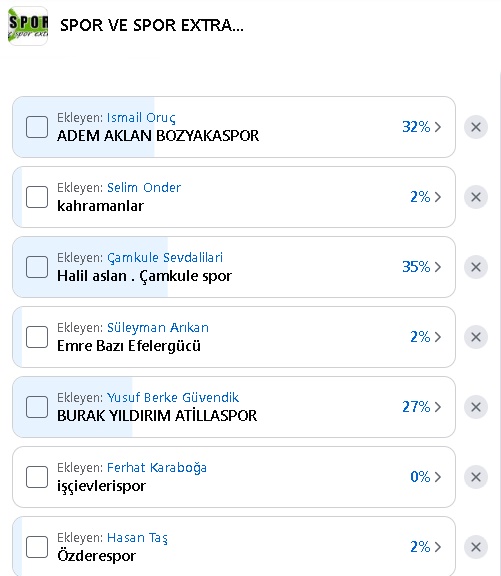Open the SPOR VE SPOR EXTRA group title
This screenshot has height=576, width=501.
(x=152, y=26)
